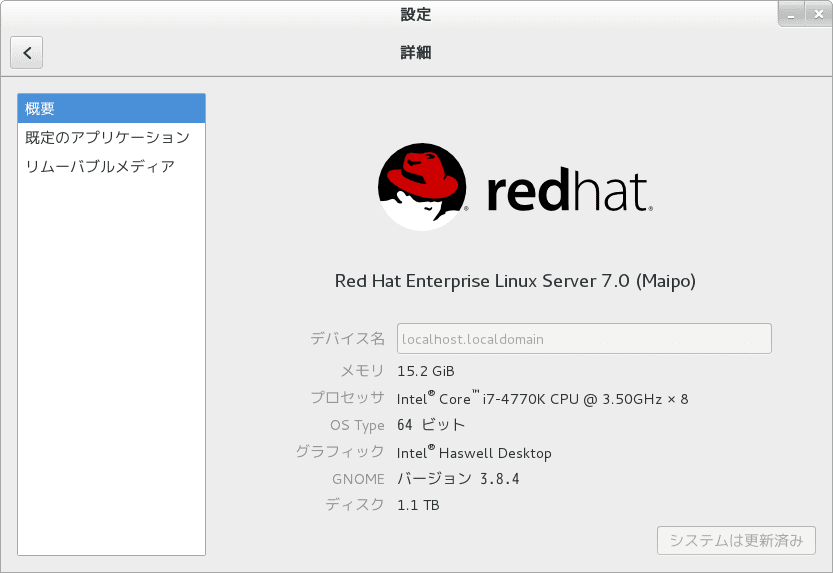
Task: Click the OS Type label
Action: pos(357,425)
